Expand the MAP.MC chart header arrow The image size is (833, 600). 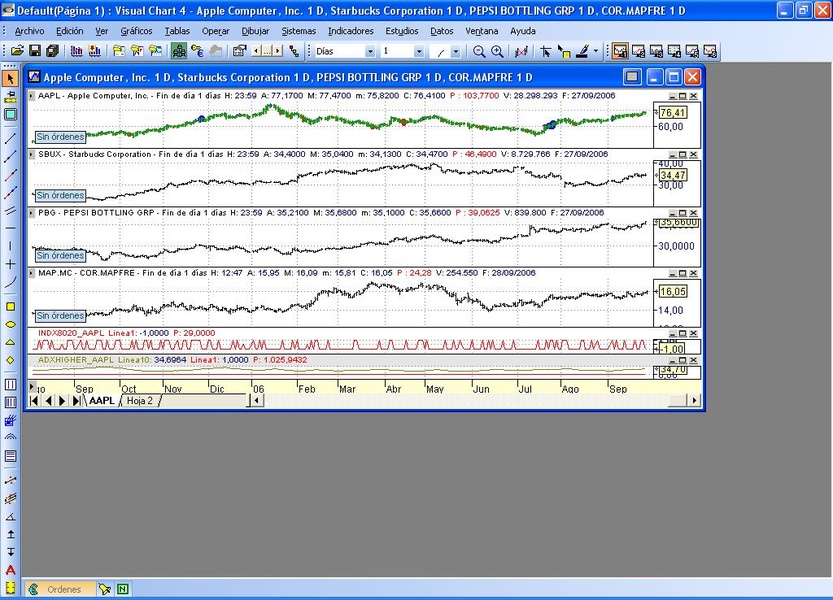(32, 273)
